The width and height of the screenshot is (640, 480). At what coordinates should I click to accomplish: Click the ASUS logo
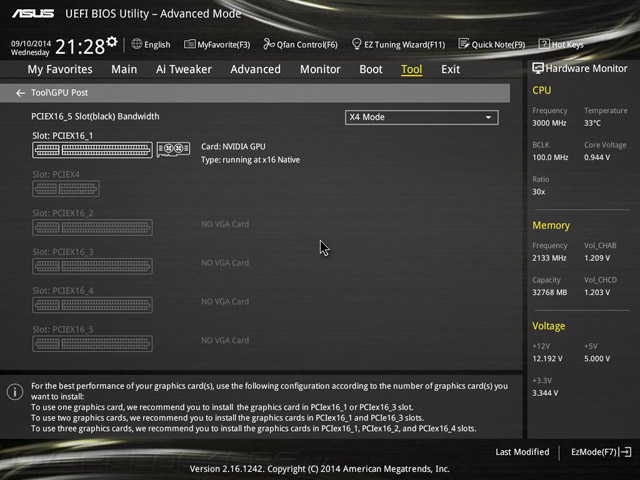point(33,14)
